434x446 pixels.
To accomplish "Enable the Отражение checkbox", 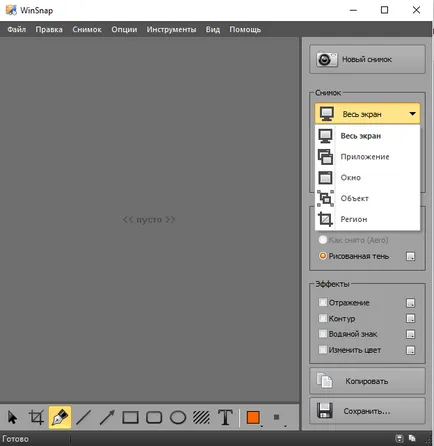I will [323, 302].
